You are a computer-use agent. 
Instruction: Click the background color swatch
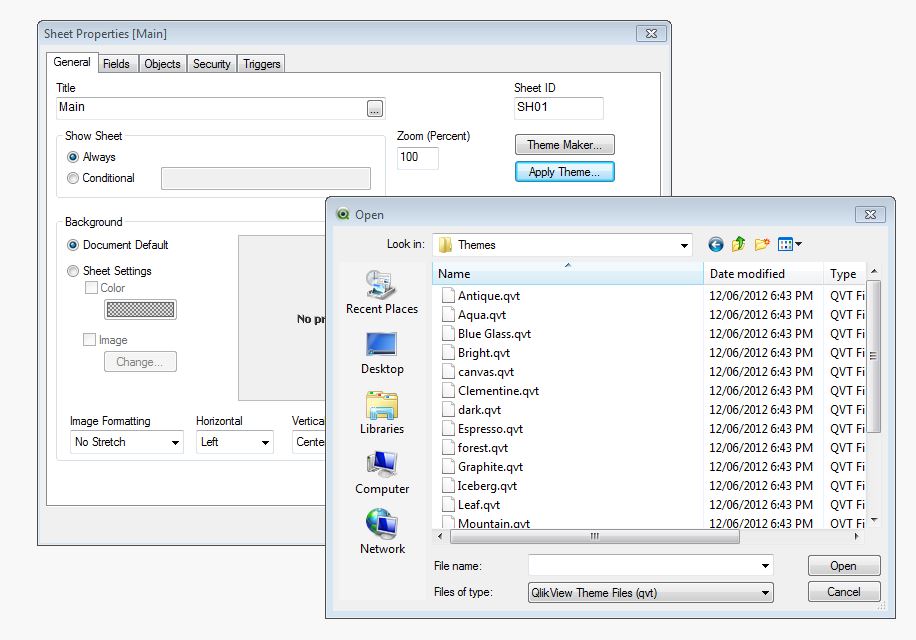[x=140, y=310]
